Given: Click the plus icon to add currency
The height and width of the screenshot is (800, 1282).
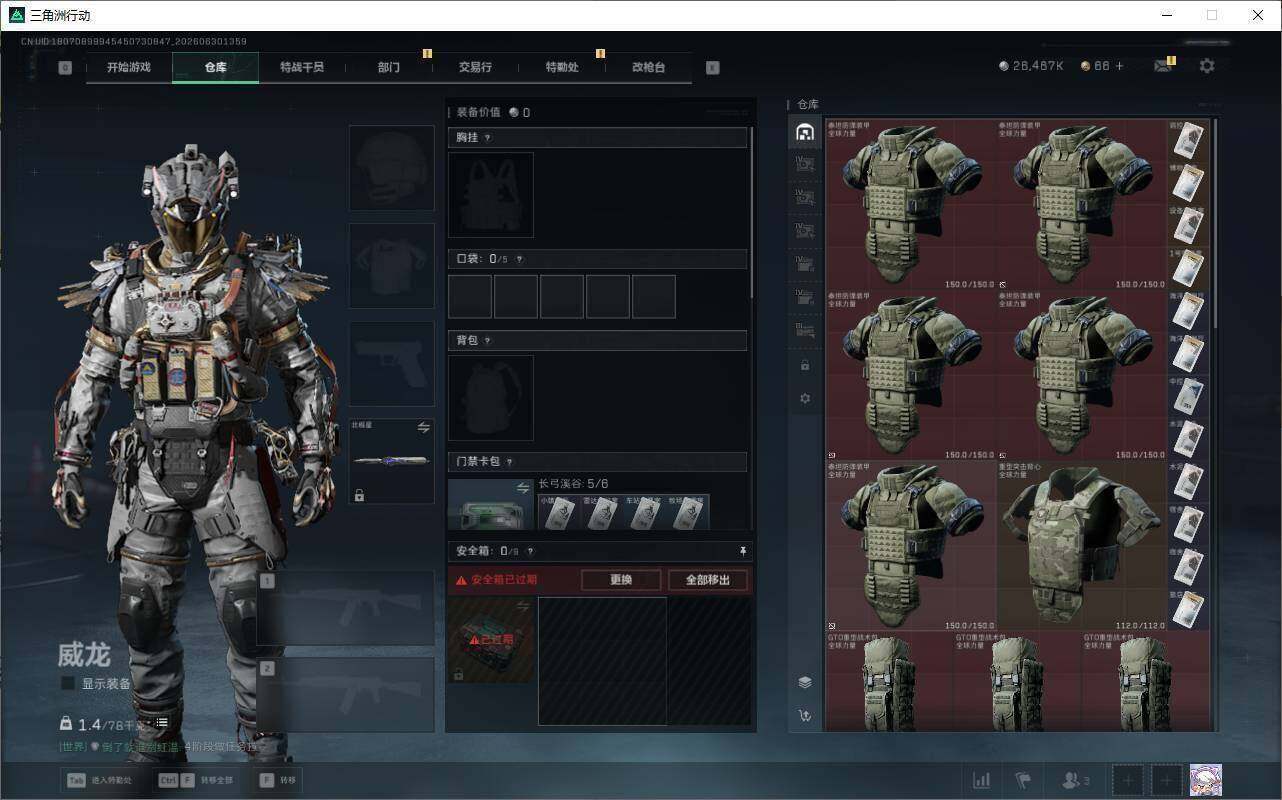Looking at the screenshot, I should pyautogui.click(x=1119, y=66).
